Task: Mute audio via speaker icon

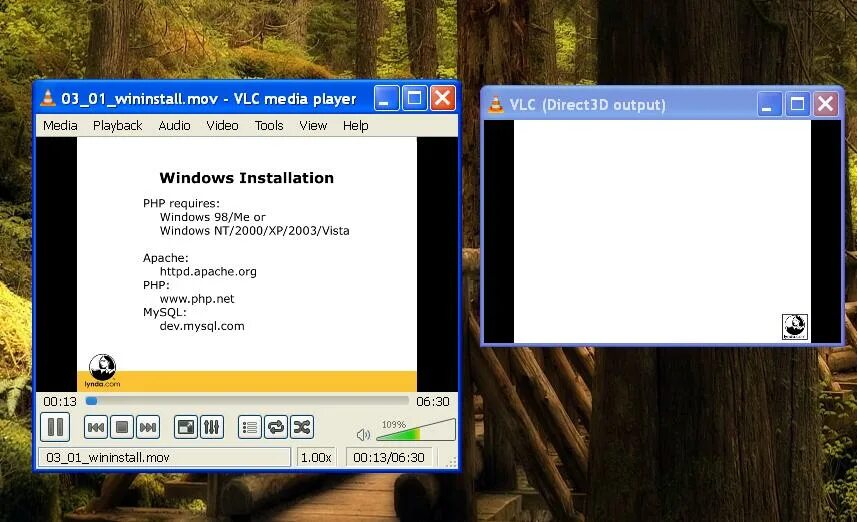Action: pyautogui.click(x=363, y=435)
